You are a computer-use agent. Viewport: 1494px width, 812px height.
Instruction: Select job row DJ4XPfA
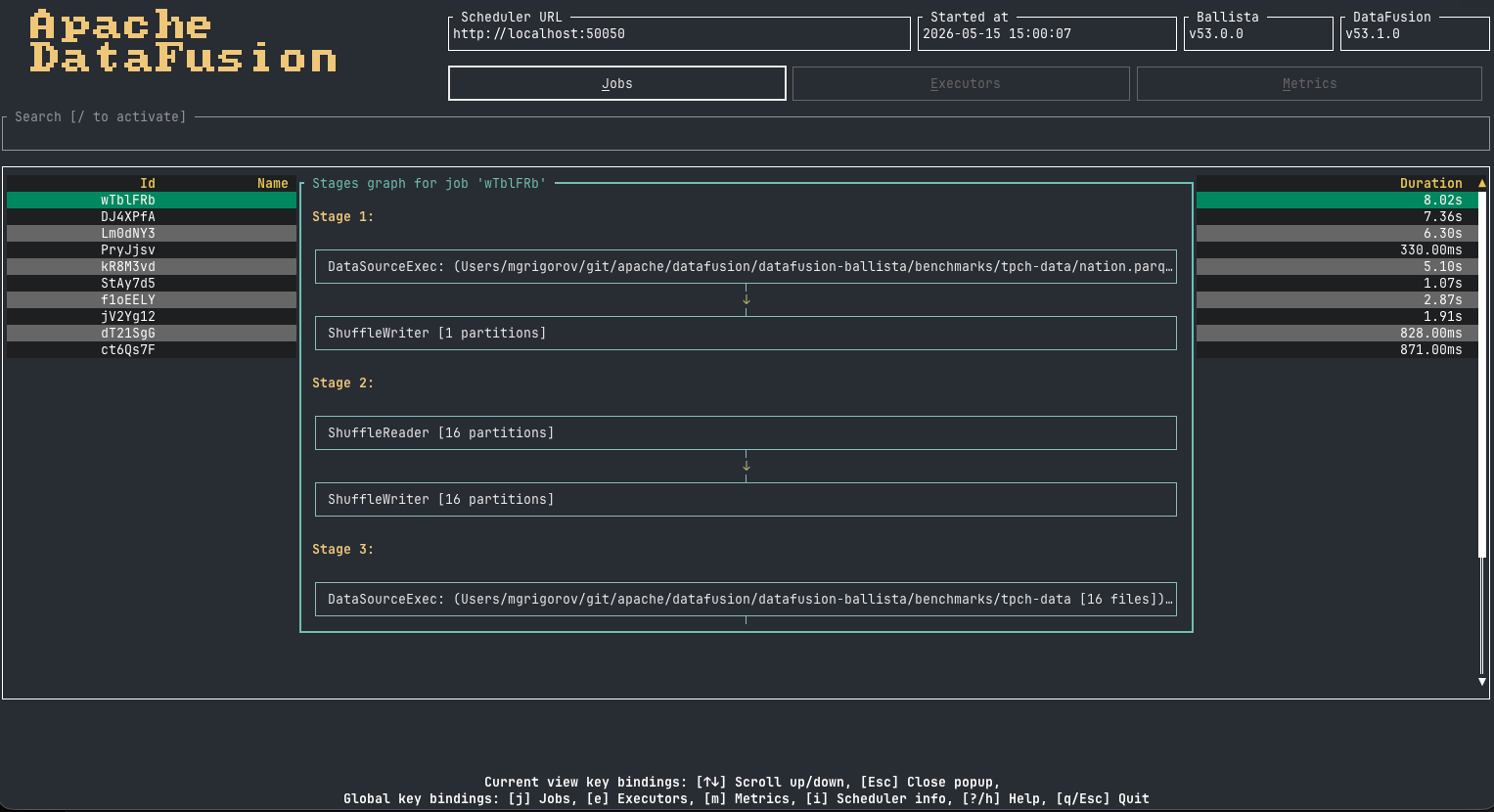(x=152, y=216)
